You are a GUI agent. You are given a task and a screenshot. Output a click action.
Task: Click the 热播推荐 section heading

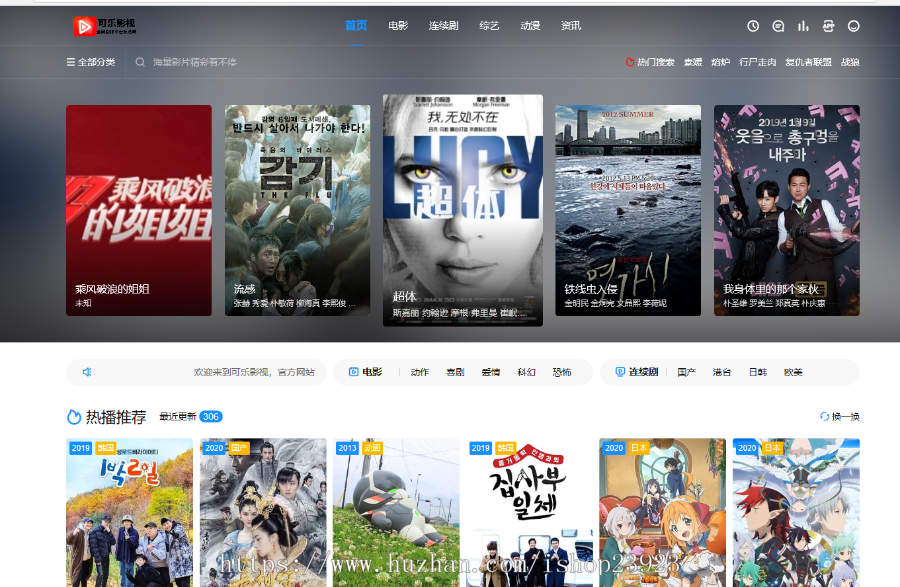pos(116,417)
